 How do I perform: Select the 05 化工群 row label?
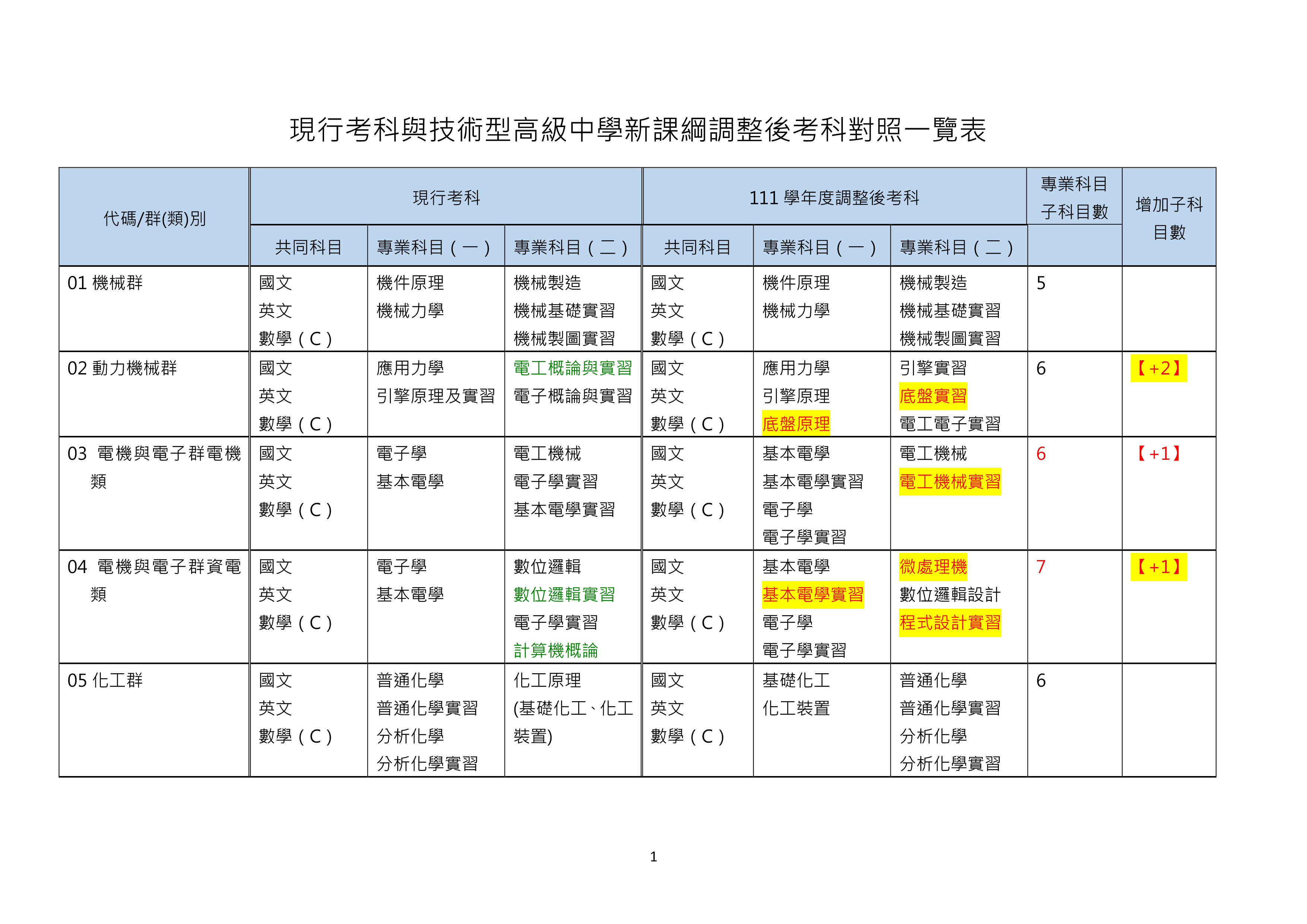point(105,680)
